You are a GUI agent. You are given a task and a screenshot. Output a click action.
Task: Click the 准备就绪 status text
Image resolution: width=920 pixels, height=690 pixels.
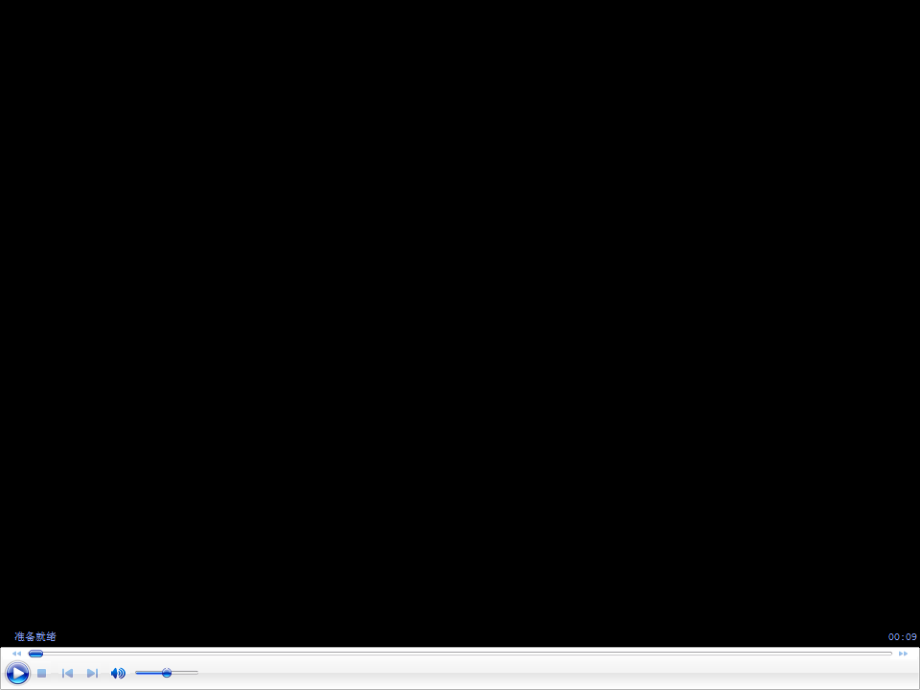point(35,637)
